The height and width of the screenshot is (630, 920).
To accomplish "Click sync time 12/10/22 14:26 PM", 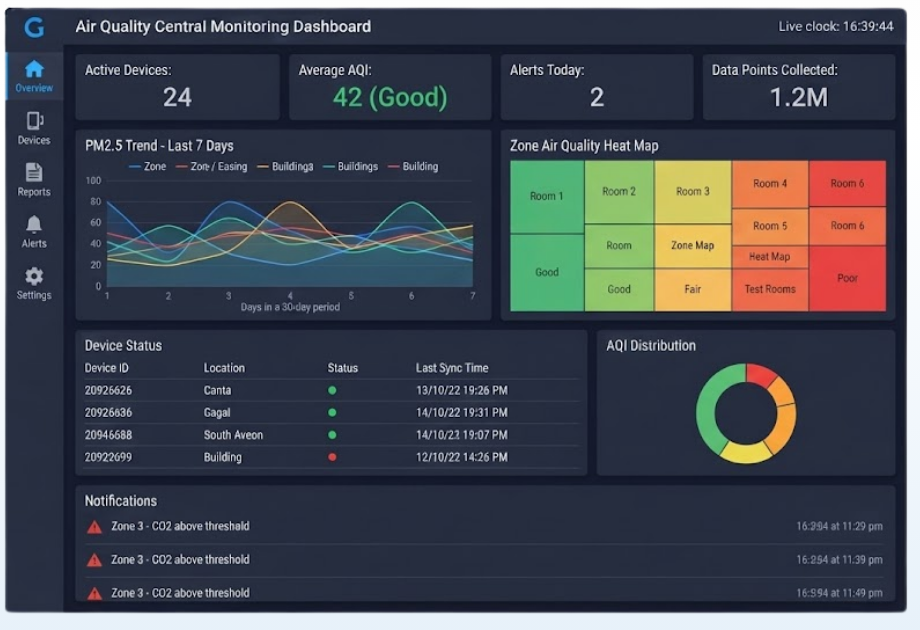I will pos(462,458).
